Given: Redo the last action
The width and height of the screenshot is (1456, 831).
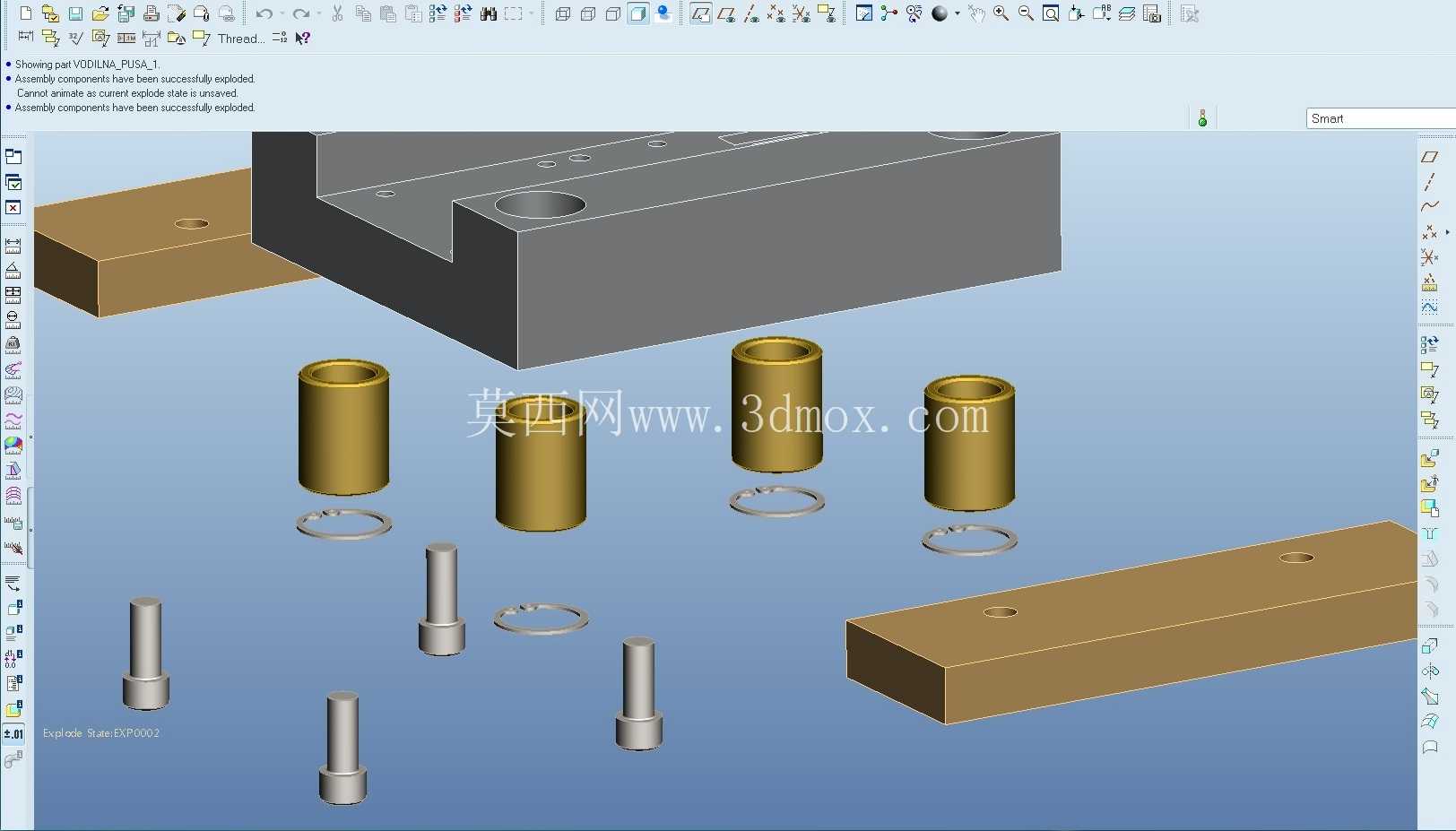Looking at the screenshot, I should pyautogui.click(x=301, y=13).
